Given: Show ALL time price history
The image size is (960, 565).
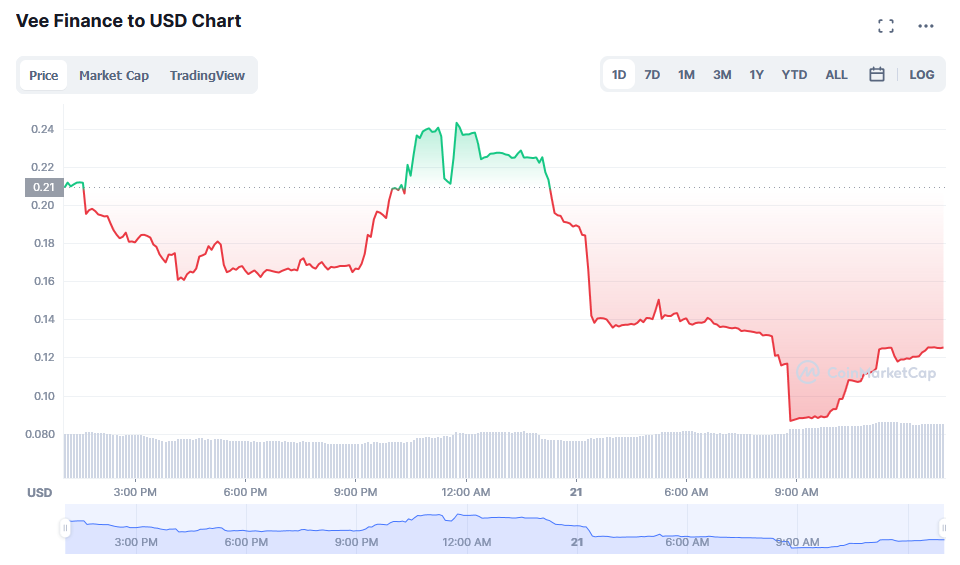Looking at the screenshot, I should click(x=836, y=74).
